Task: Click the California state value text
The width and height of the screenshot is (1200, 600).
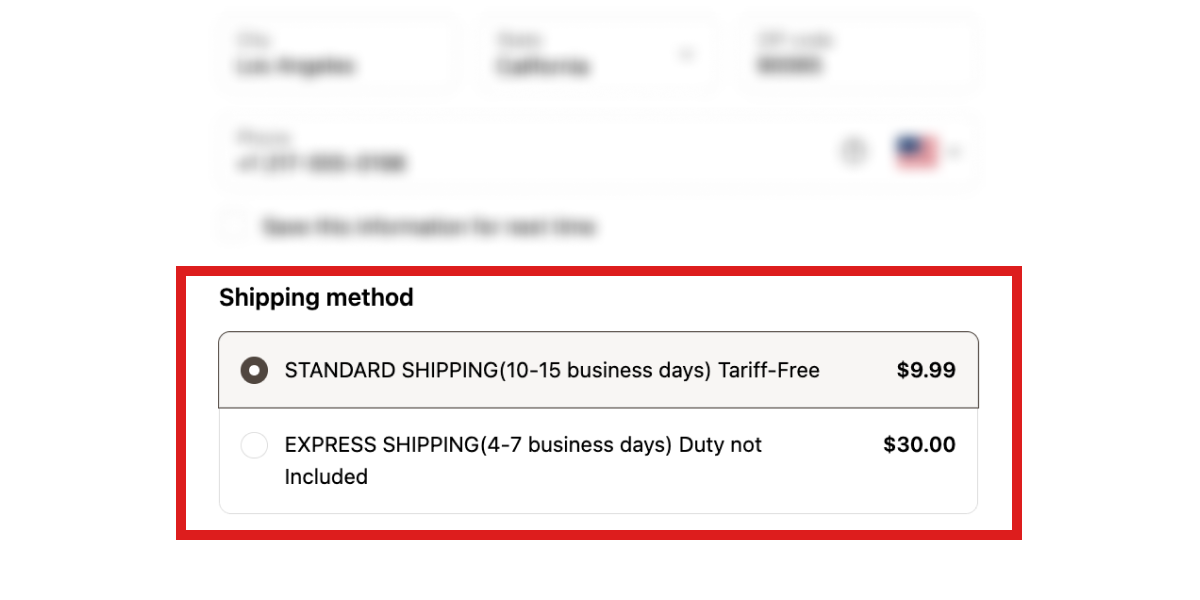Action: pos(543,67)
